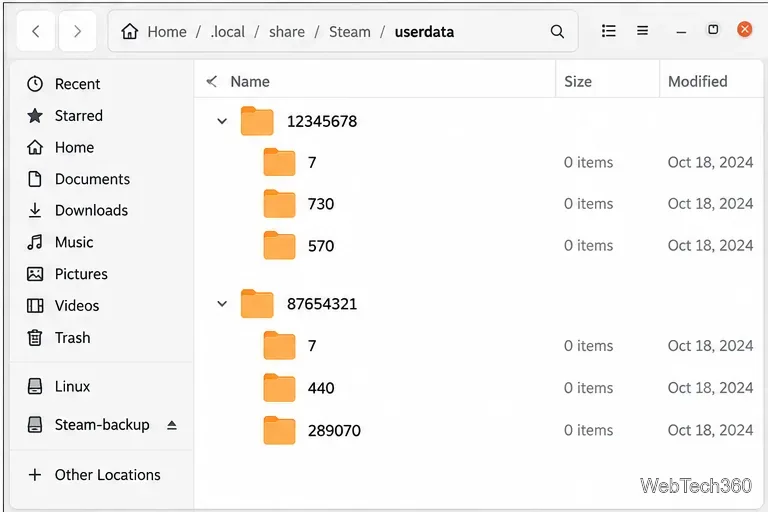Open Other Locations in the sidebar
This screenshot has height=512, width=768.
[108, 474]
